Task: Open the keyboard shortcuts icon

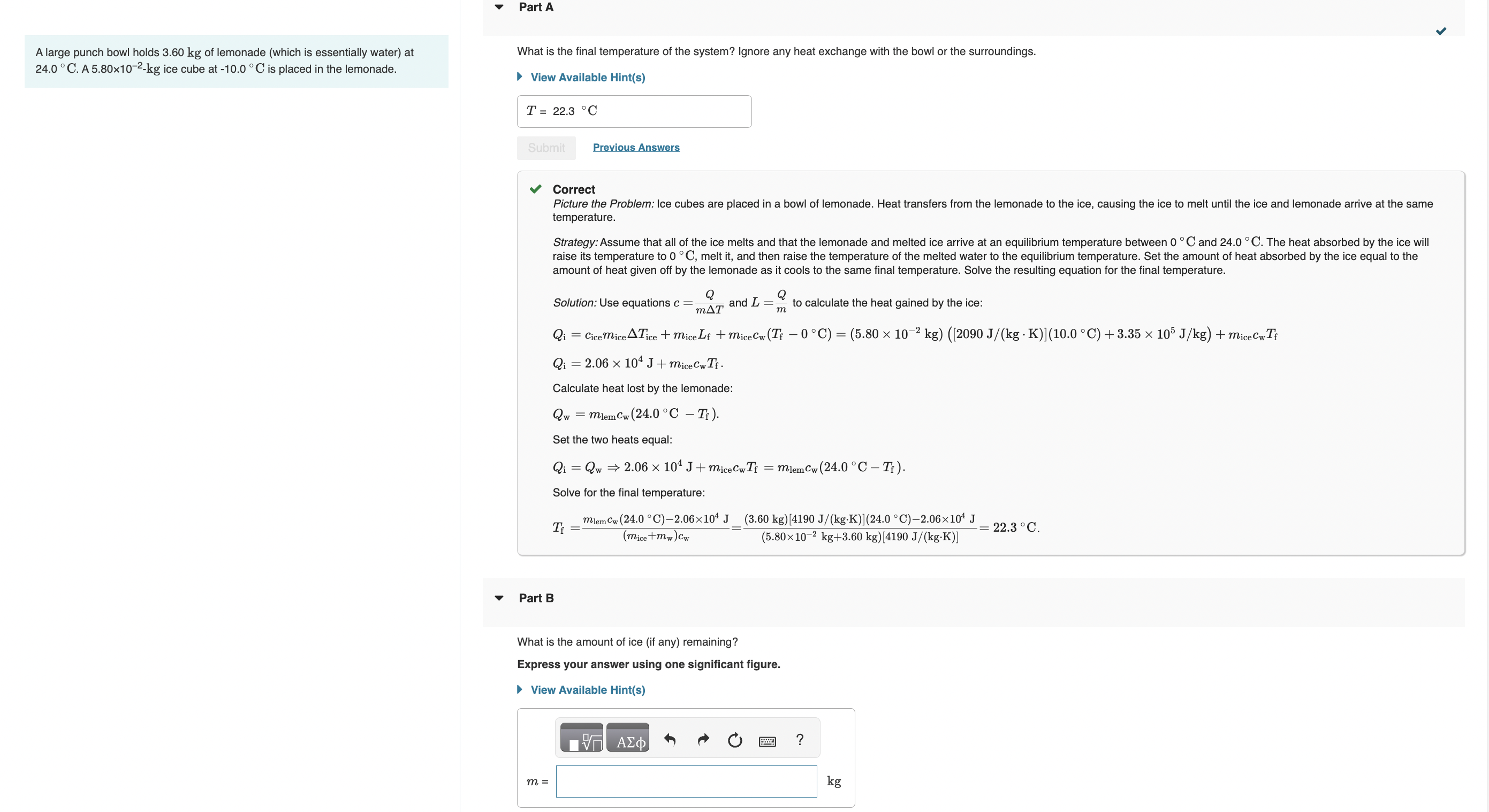Action: pyautogui.click(x=767, y=740)
